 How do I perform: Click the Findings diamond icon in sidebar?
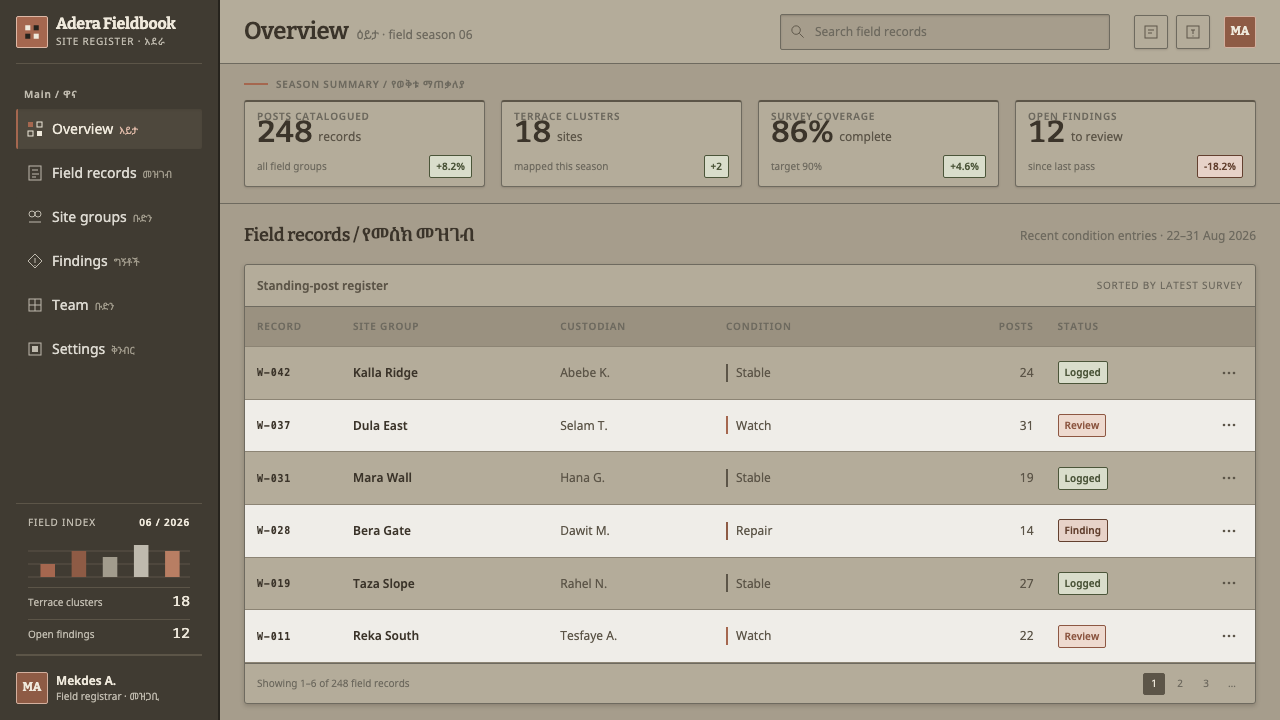point(35,261)
